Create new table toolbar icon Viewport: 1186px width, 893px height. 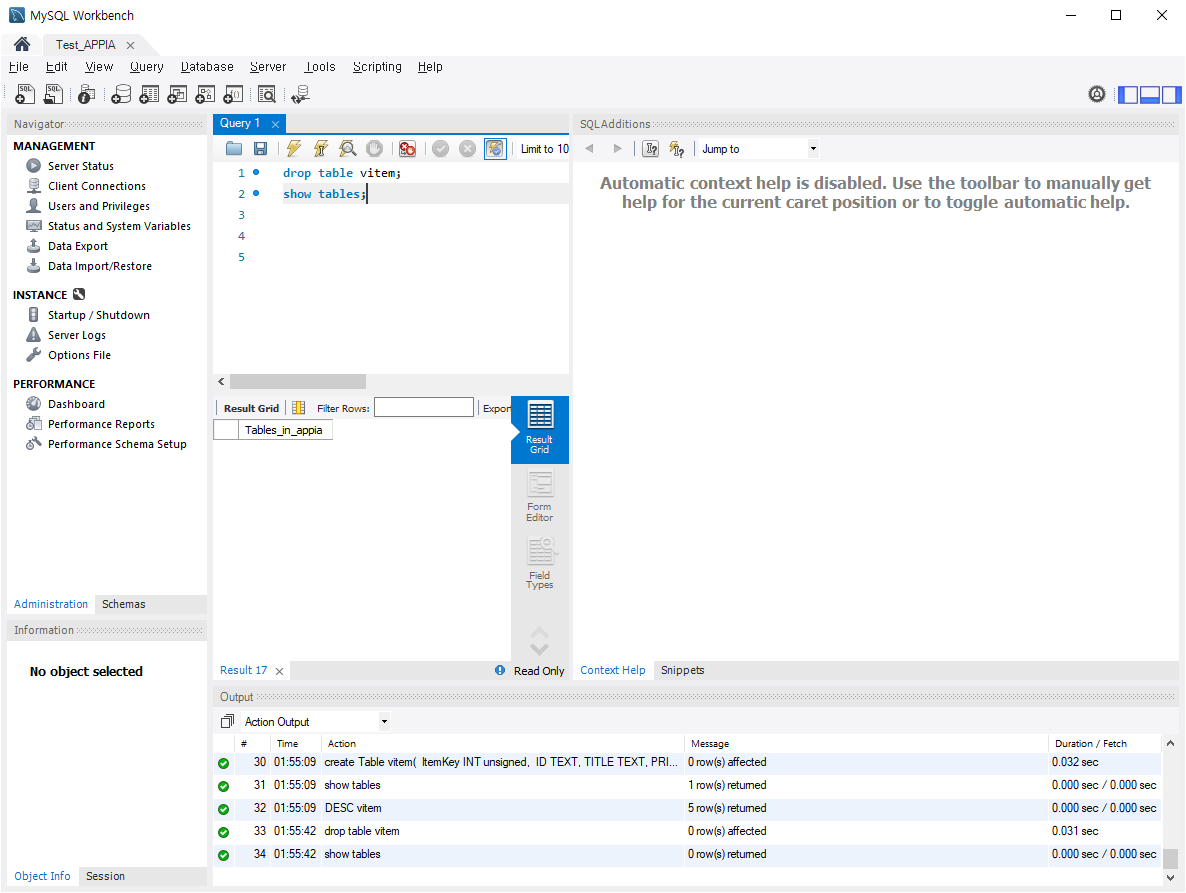[x=149, y=94]
